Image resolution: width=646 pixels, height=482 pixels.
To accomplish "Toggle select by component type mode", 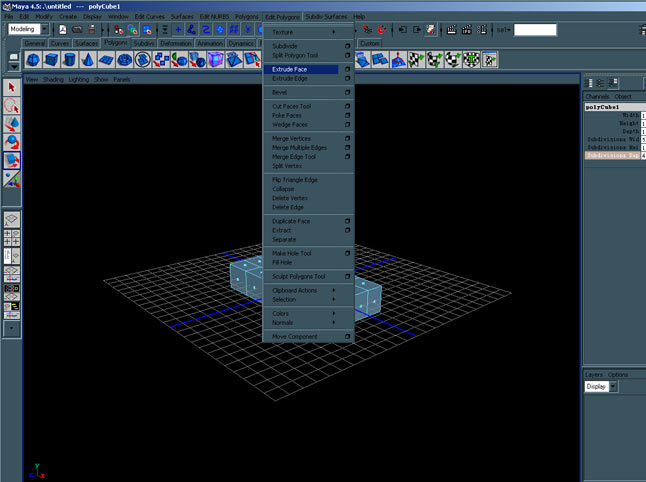I will (147, 30).
